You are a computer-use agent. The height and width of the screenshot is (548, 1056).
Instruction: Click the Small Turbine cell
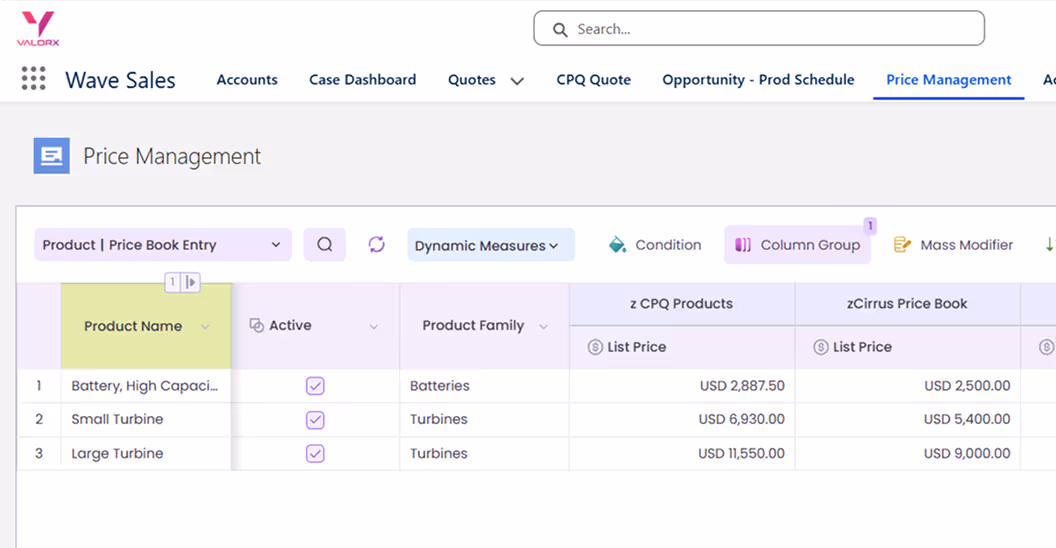click(145, 419)
